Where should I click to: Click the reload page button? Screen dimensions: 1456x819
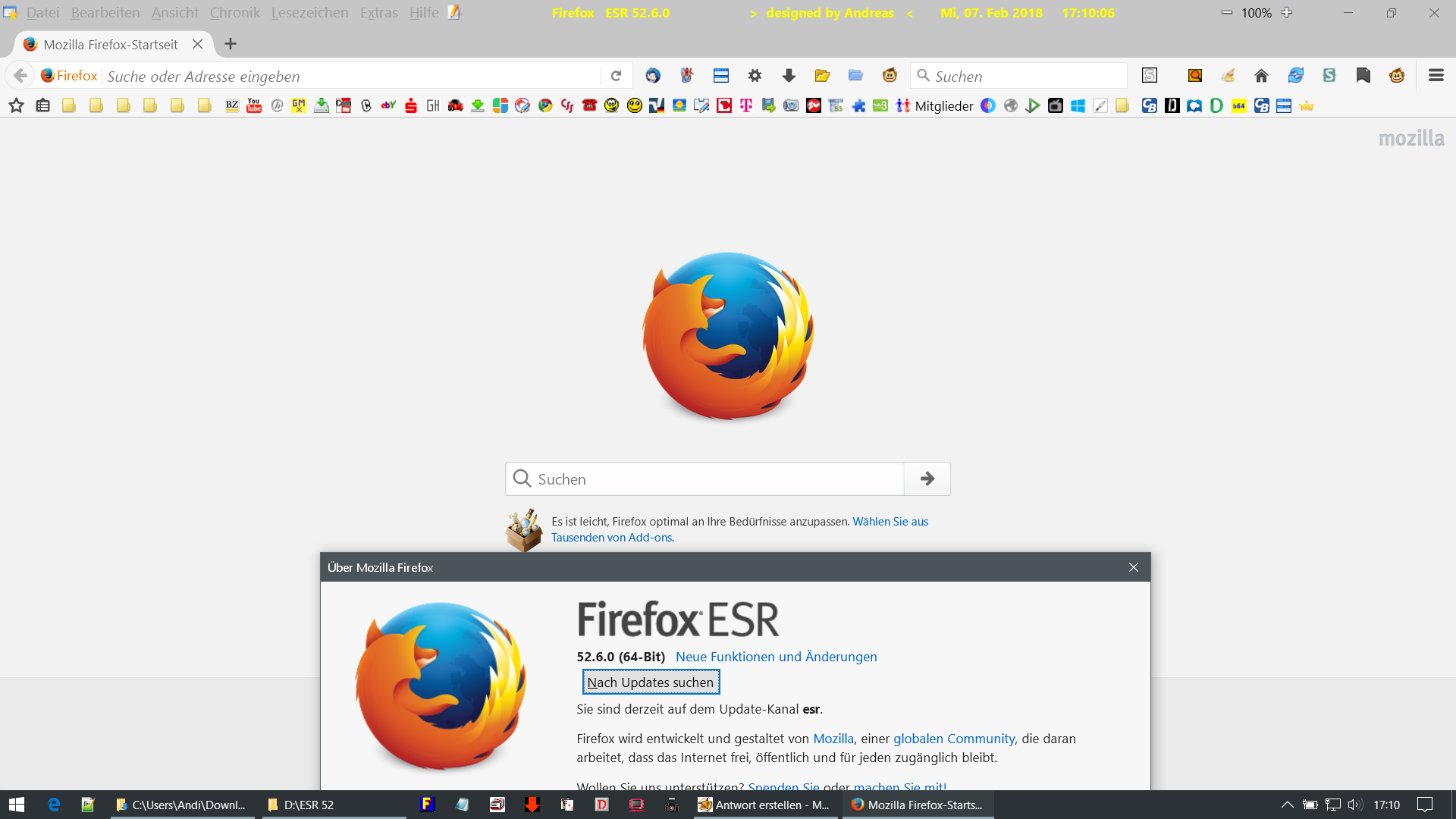(x=616, y=76)
